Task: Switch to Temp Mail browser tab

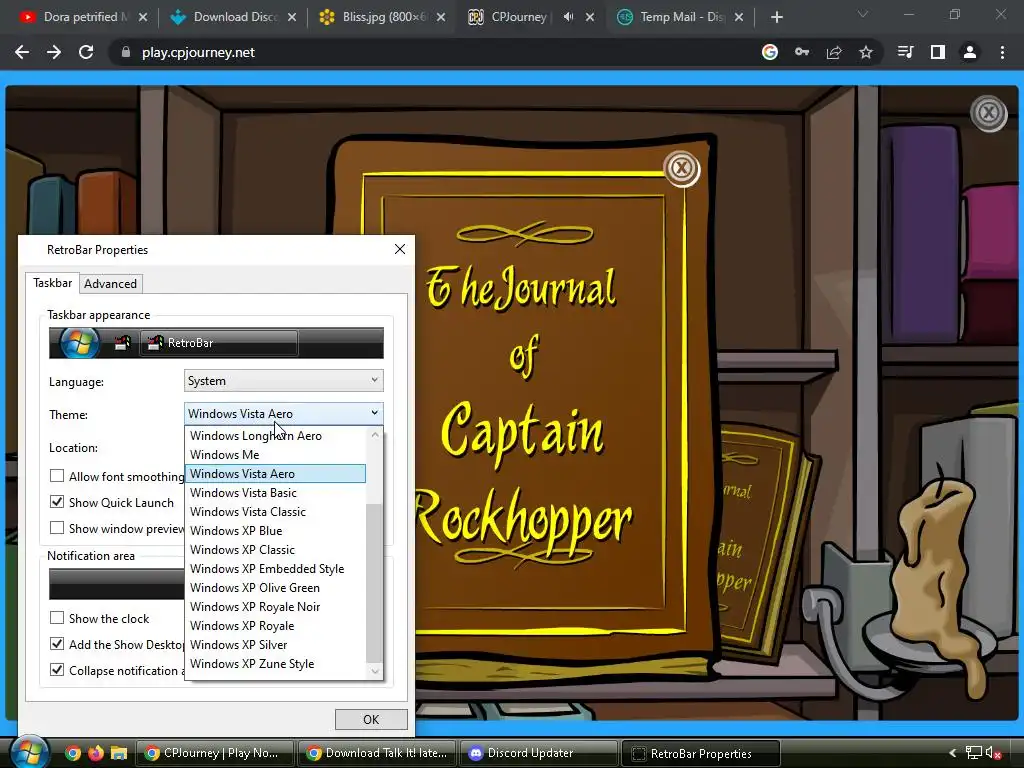Action: click(x=679, y=17)
